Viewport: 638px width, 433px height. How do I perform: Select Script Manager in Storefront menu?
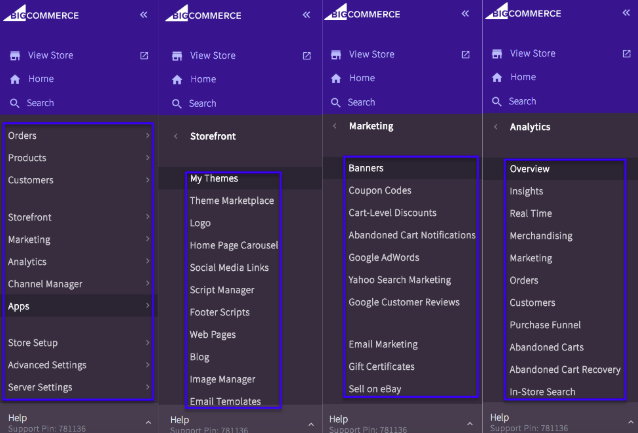pyautogui.click(x=222, y=290)
